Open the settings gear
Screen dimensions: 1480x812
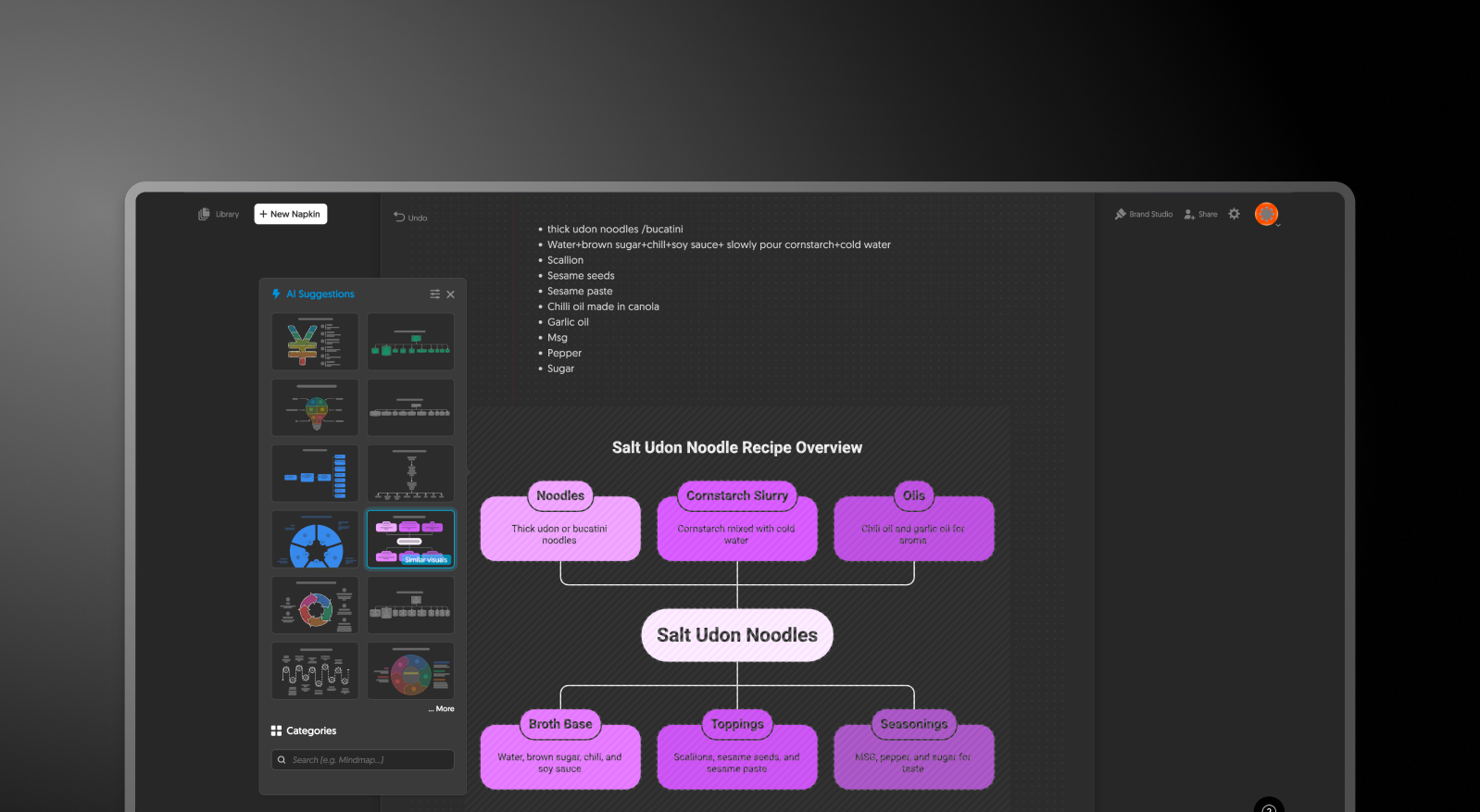[x=1234, y=214]
